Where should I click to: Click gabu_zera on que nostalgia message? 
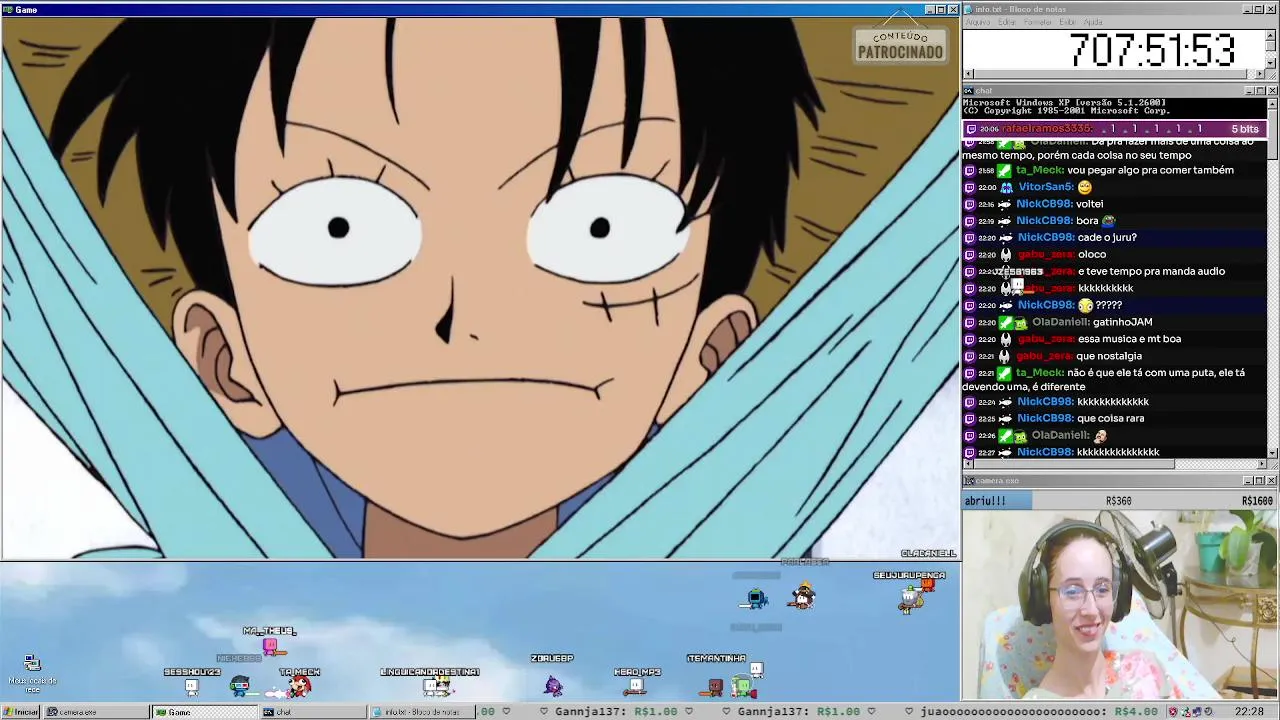1044,357
